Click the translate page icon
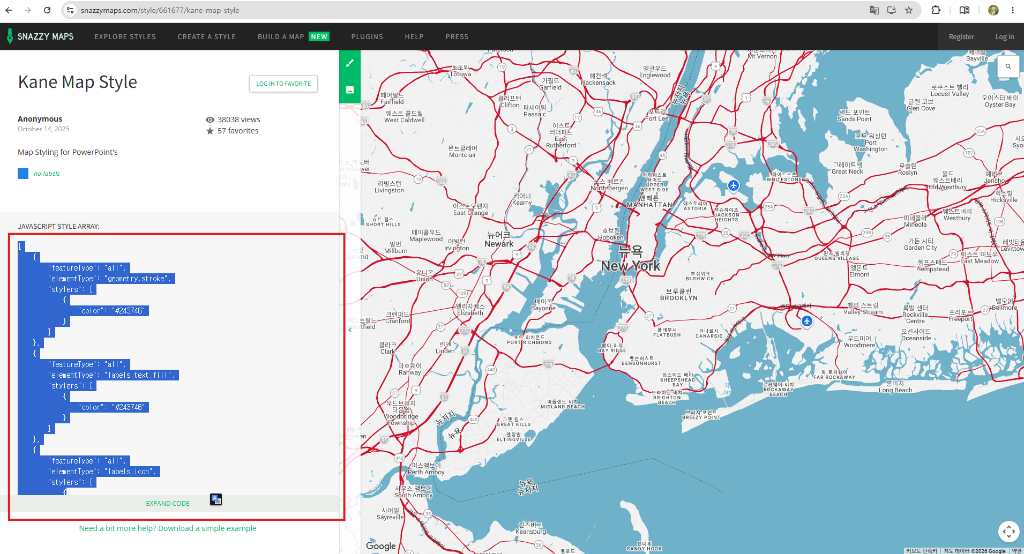Viewport: 1024px width, 554px height. 874,10
